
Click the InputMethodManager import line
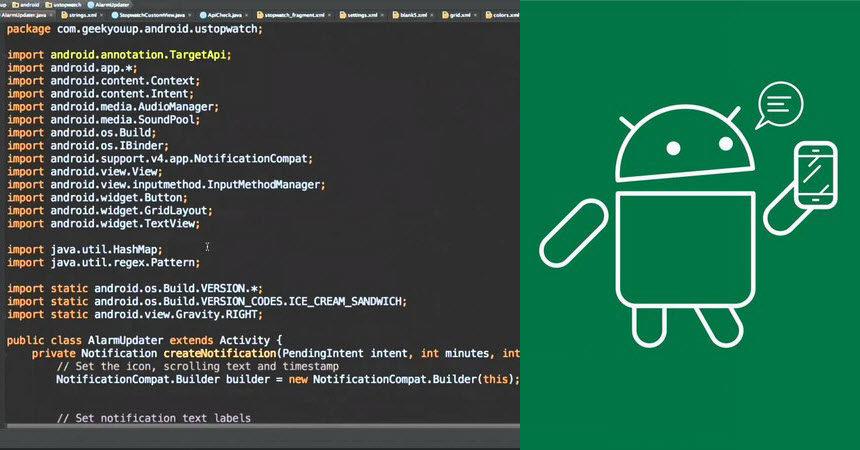pos(166,185)
